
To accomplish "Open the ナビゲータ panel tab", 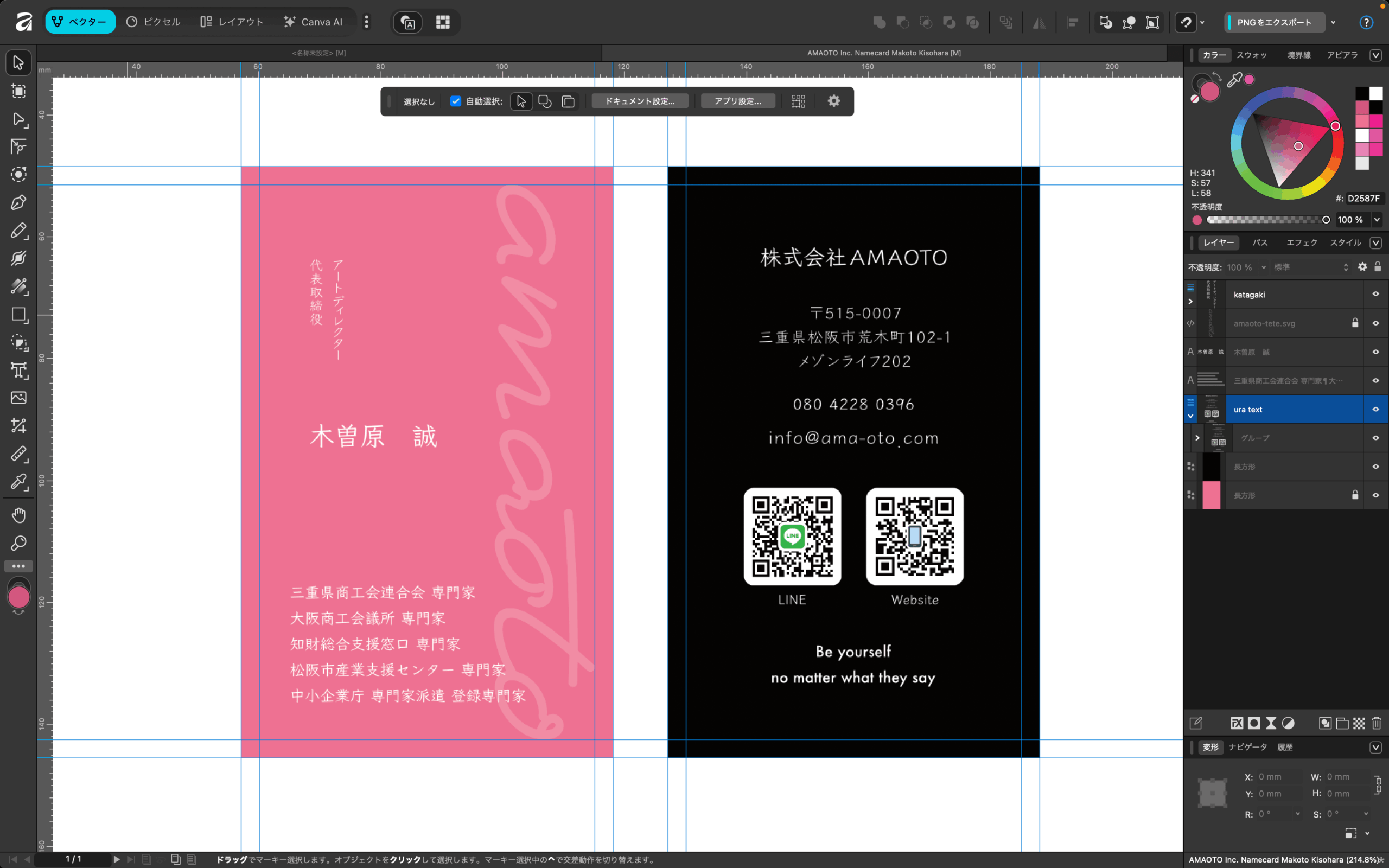I will [x=1248, y=747].
